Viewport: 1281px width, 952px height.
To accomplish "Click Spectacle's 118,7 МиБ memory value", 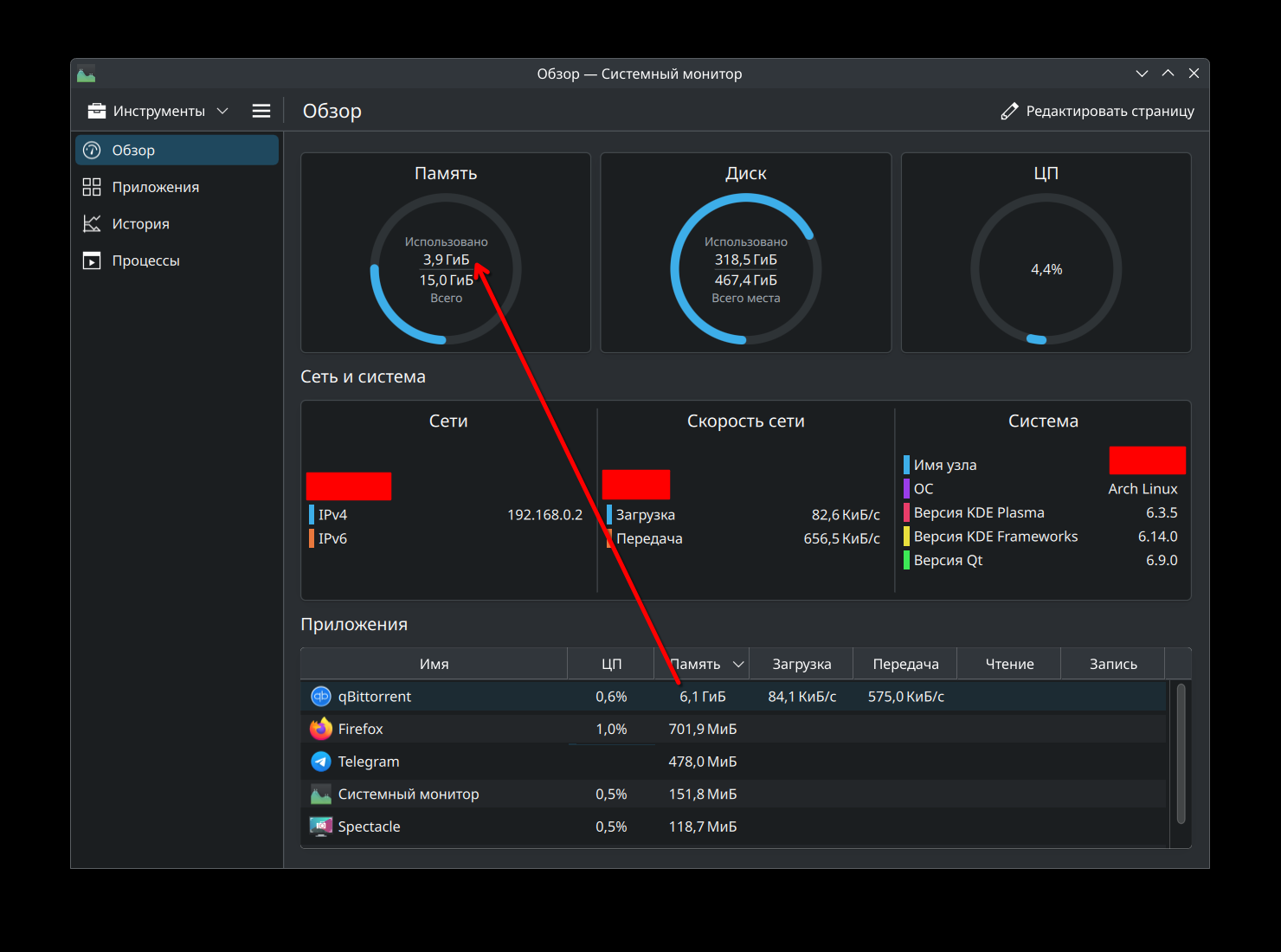I will (703, 827).
